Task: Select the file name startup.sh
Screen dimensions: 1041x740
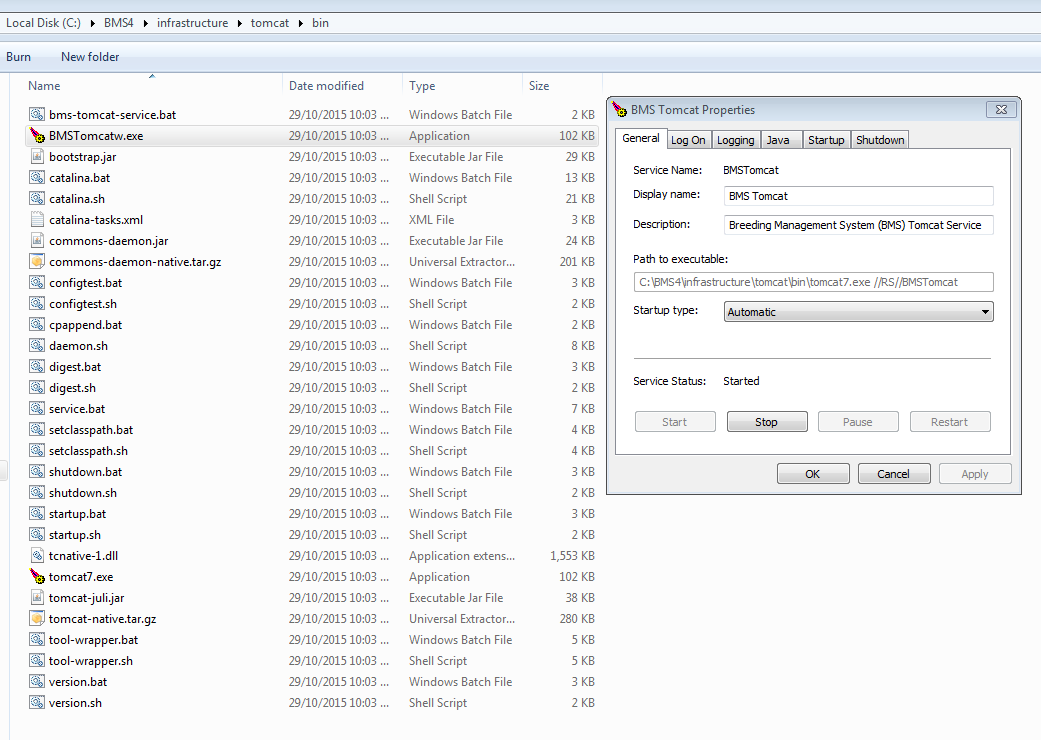Action: click(75, 535)
